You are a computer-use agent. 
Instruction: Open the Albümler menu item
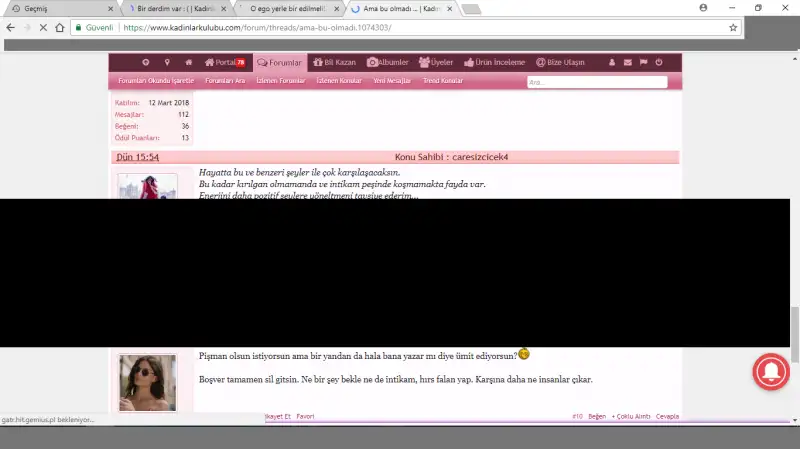(x=387, y=62)
